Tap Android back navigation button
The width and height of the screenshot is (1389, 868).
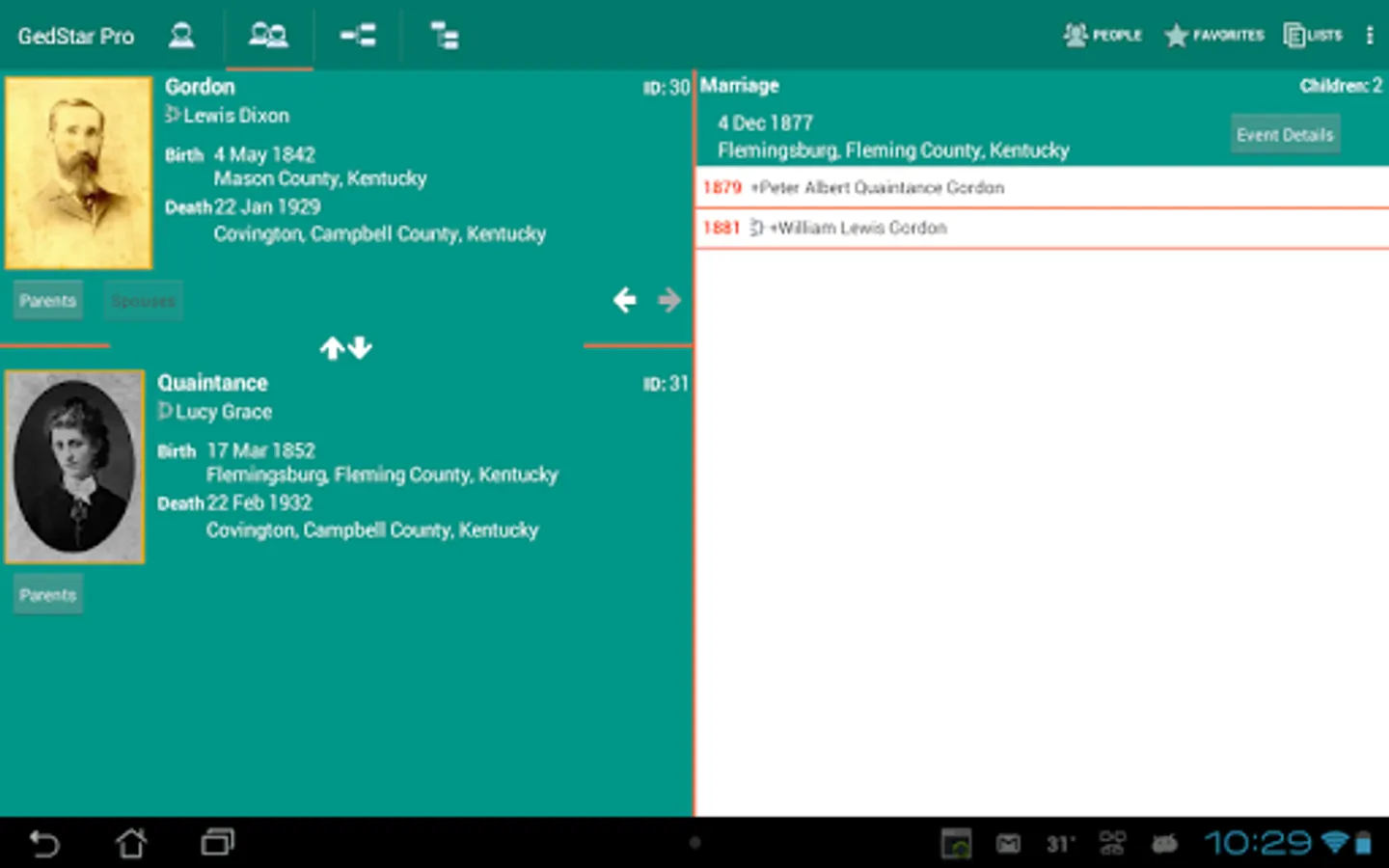44,844
